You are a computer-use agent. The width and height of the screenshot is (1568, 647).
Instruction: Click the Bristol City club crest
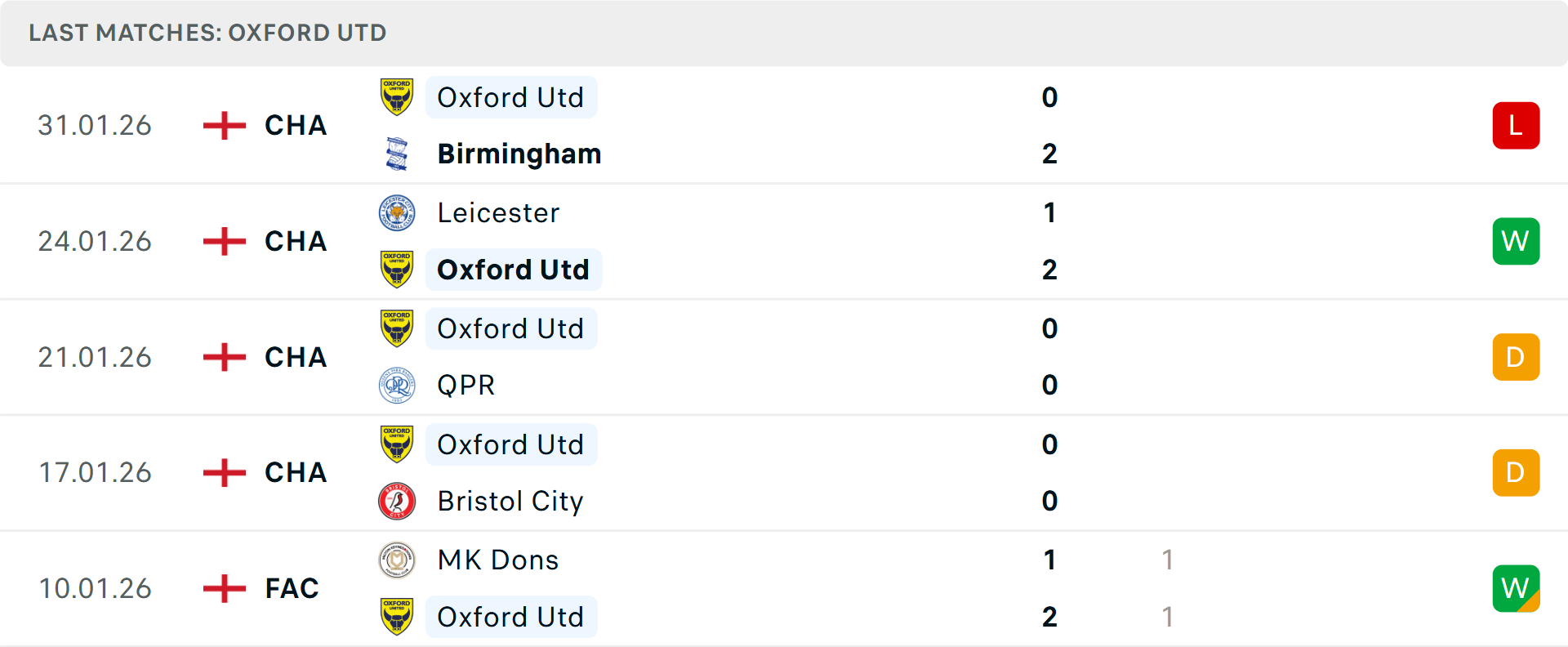point(397,501)
